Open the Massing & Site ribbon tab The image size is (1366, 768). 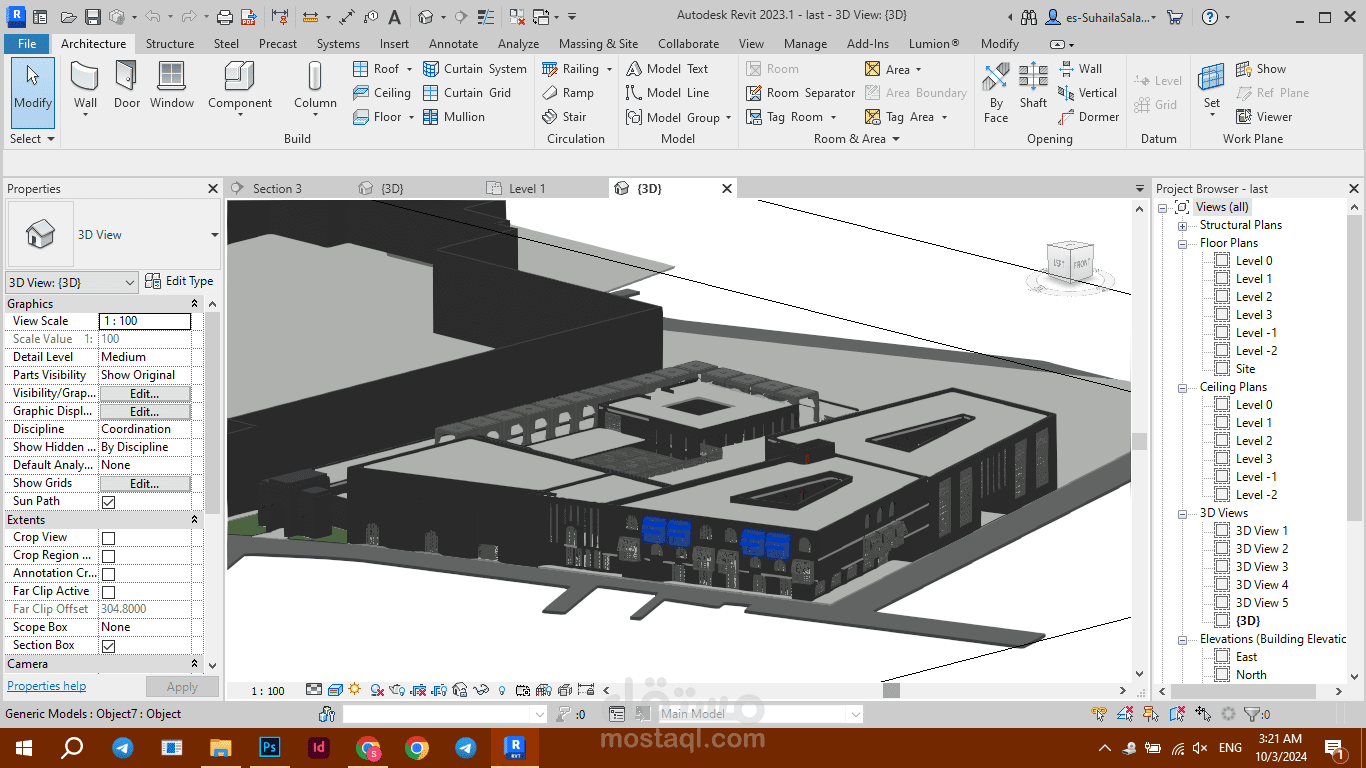pyautogui.click(x=598, y=44)
